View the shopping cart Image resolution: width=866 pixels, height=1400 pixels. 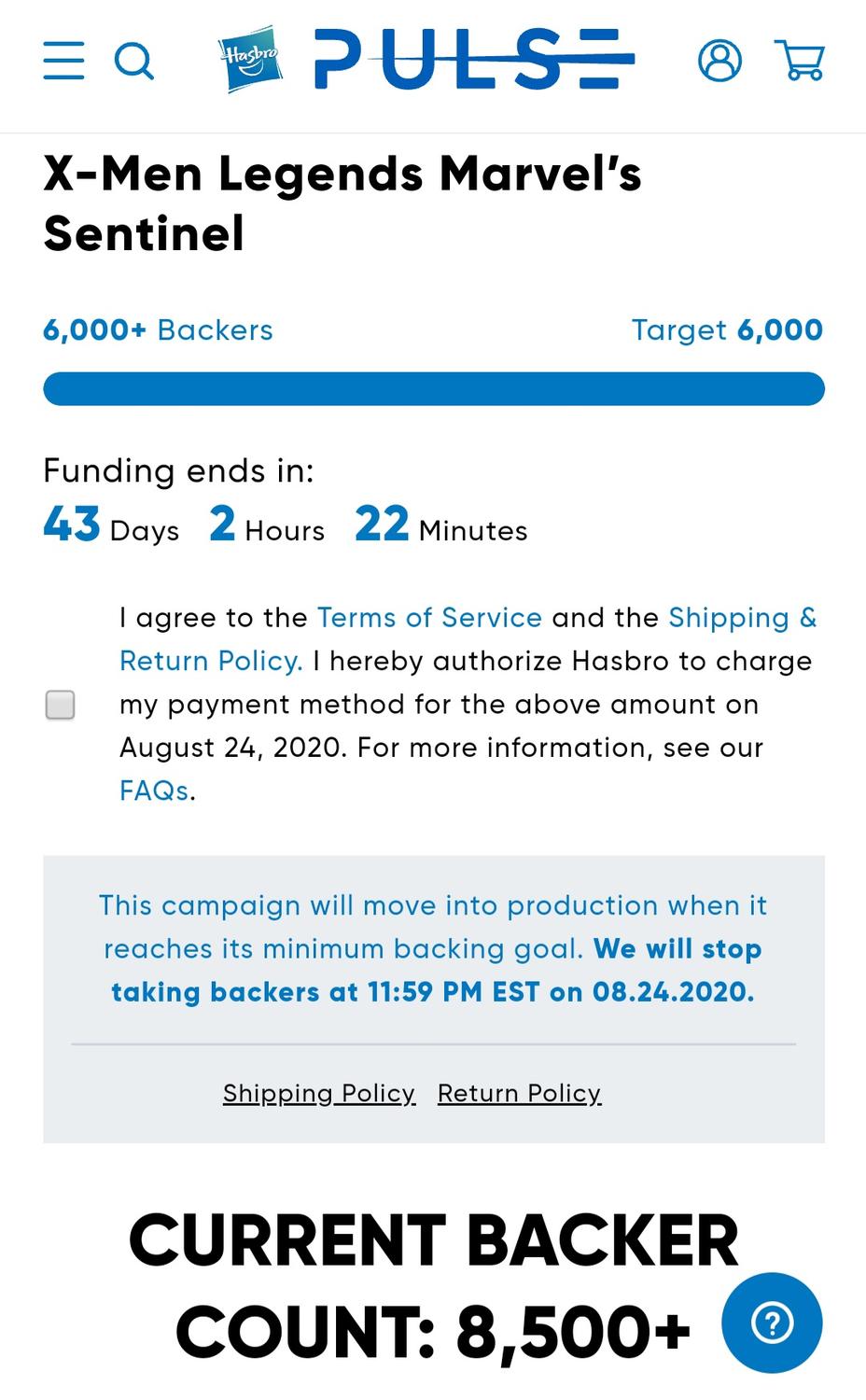[x=800, y=61]
